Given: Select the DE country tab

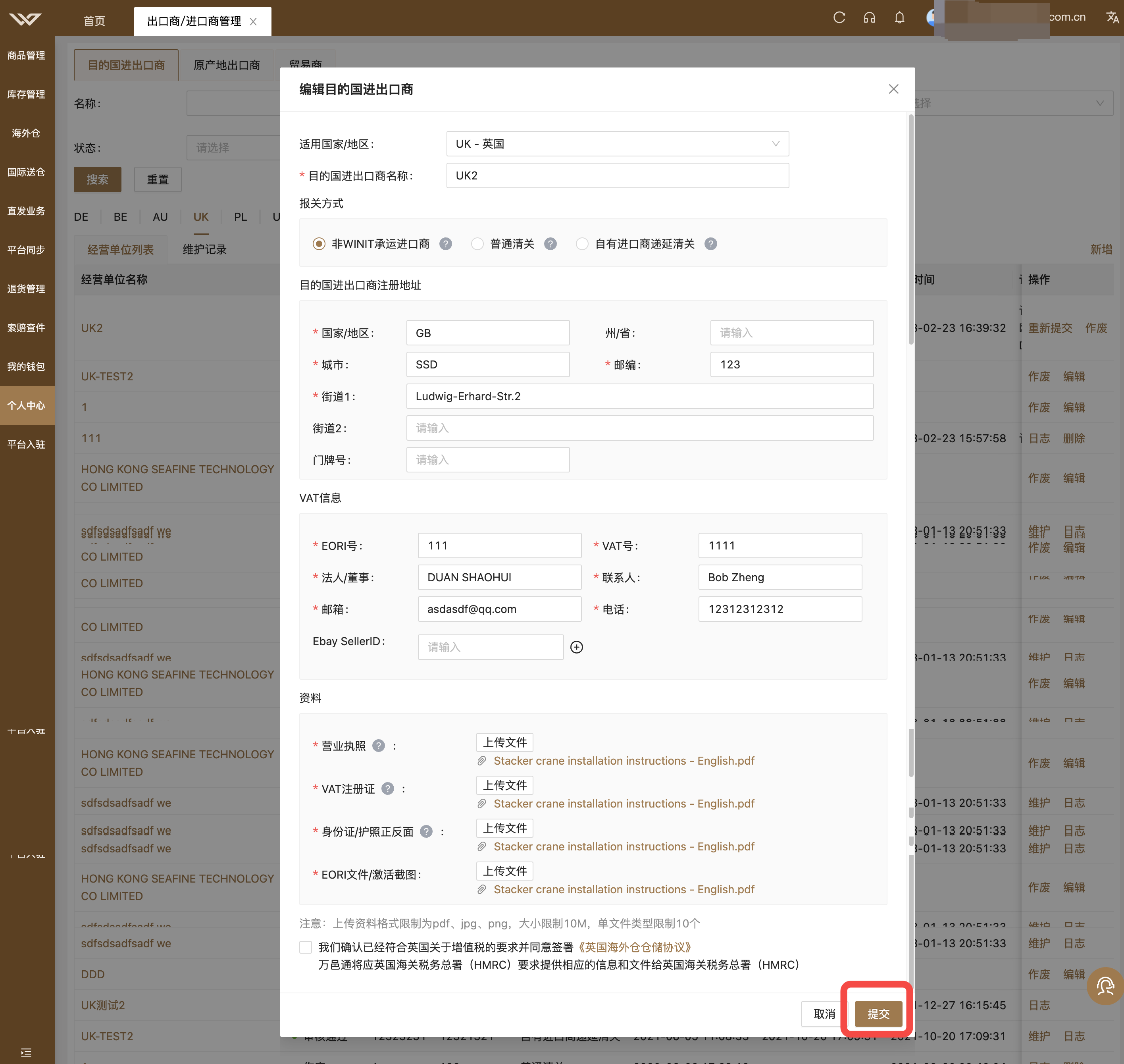Looking at the screenshot, I should pyautogui.click(x=81, y=217).
